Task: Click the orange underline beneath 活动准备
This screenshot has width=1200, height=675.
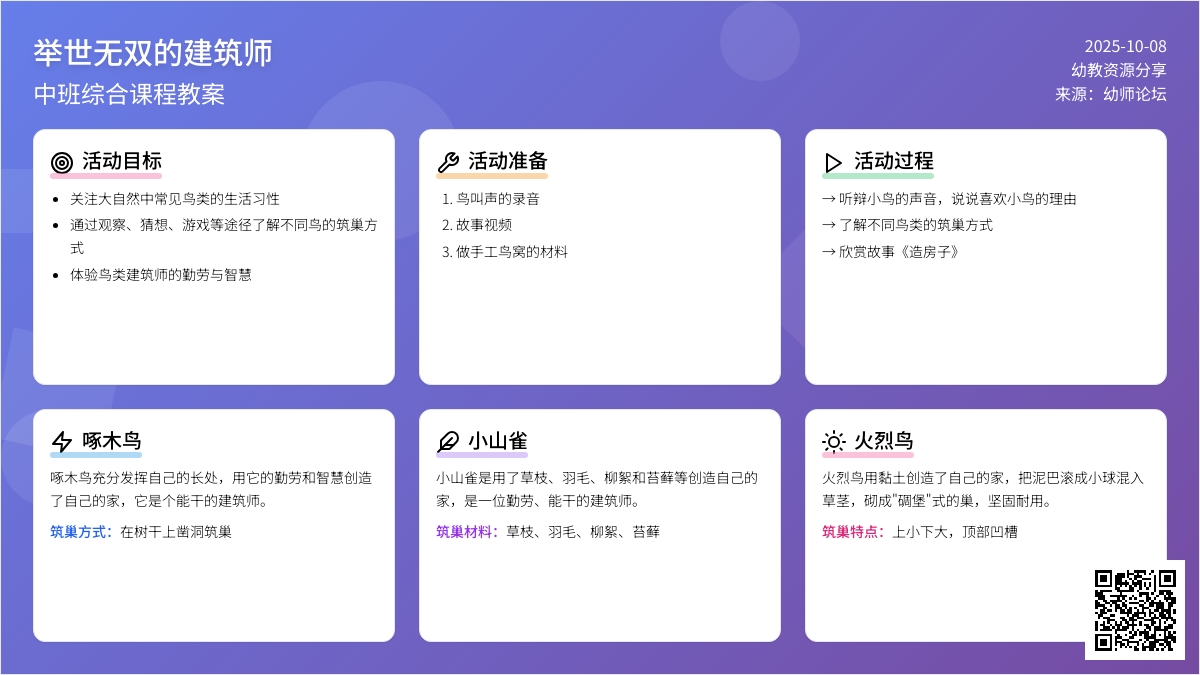Action: coord(491,174)
